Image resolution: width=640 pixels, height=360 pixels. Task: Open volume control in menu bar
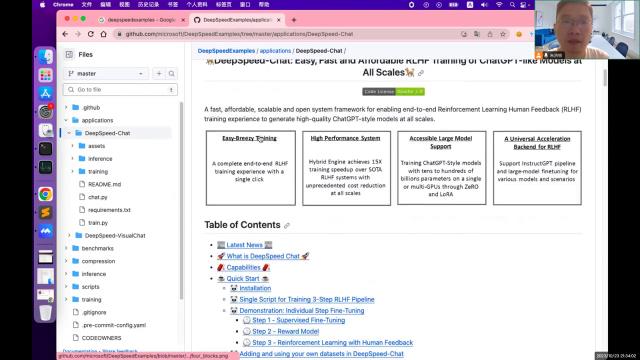point(484,5)
